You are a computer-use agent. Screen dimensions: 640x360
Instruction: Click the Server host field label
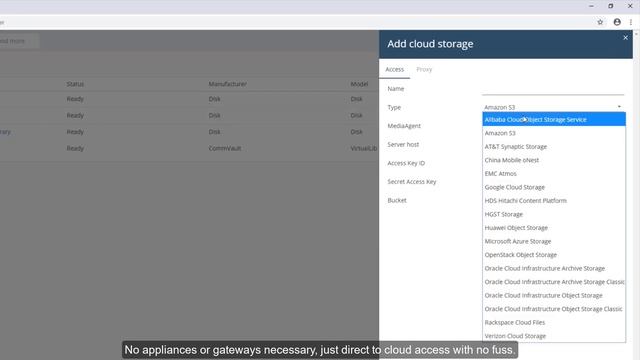point(403,144)
